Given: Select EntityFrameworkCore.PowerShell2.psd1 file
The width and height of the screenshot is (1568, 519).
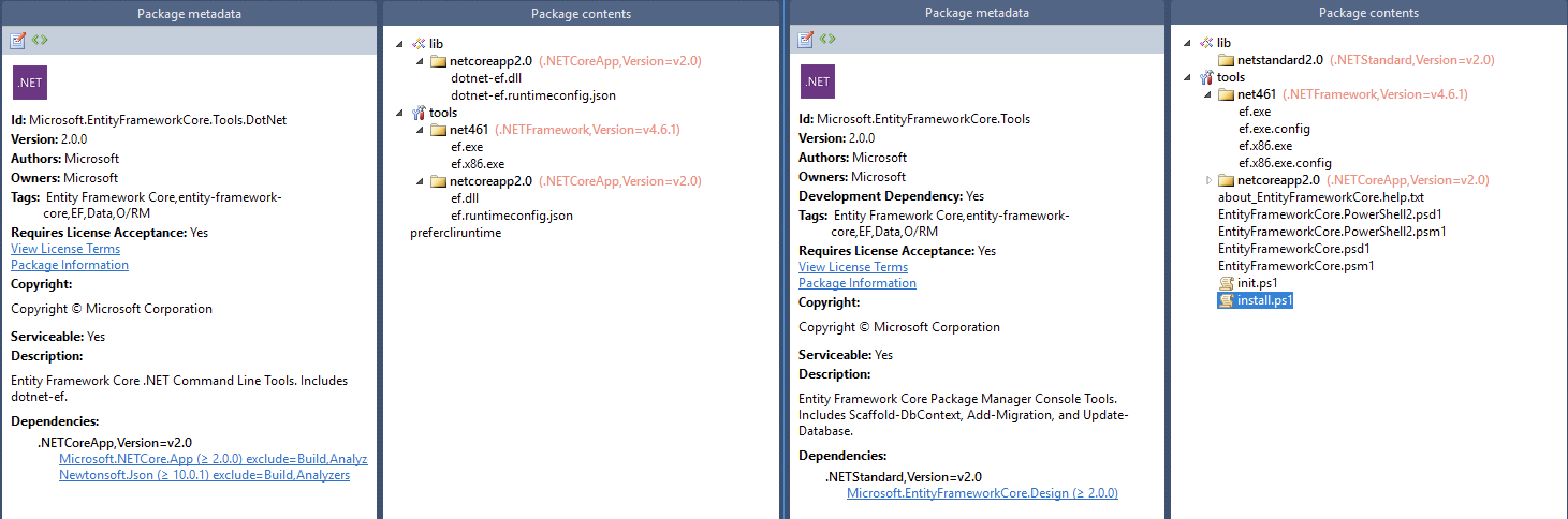Looking at the screenshot, I should [x=1330, y=214].
